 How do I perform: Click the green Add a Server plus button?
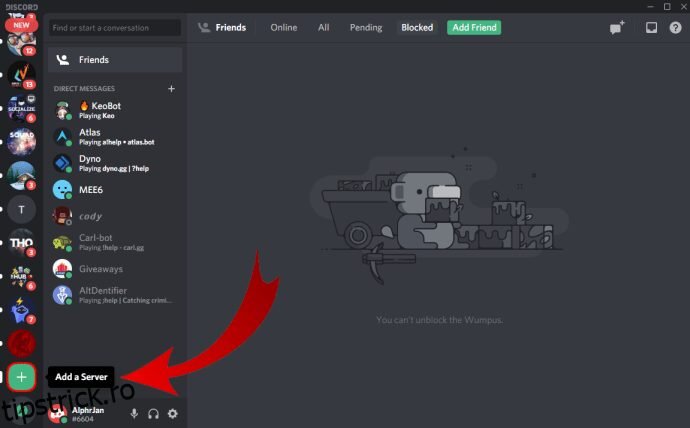tap(21, 377)
